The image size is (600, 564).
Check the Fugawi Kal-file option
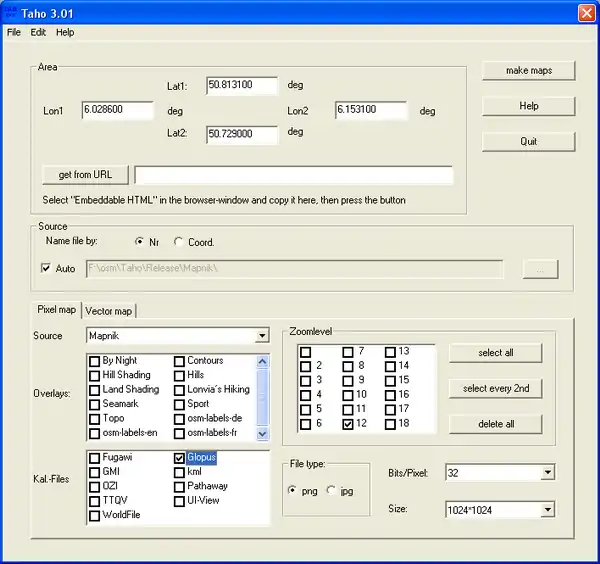(x=94, y=457)
